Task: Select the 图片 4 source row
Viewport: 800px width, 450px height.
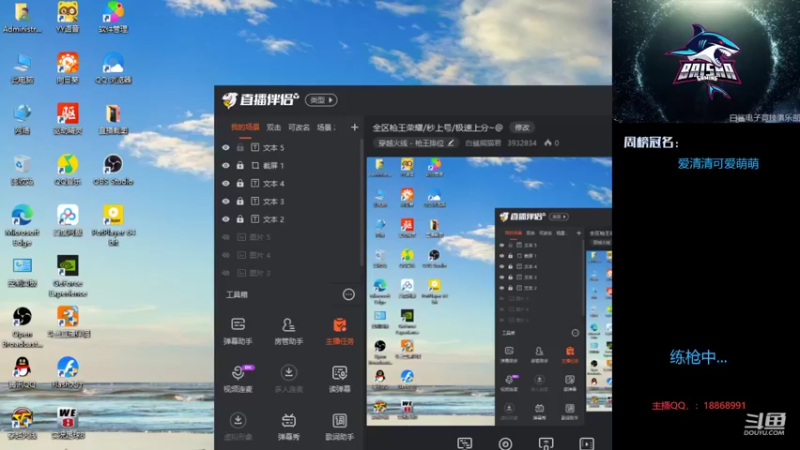Action: coord(288,255)
